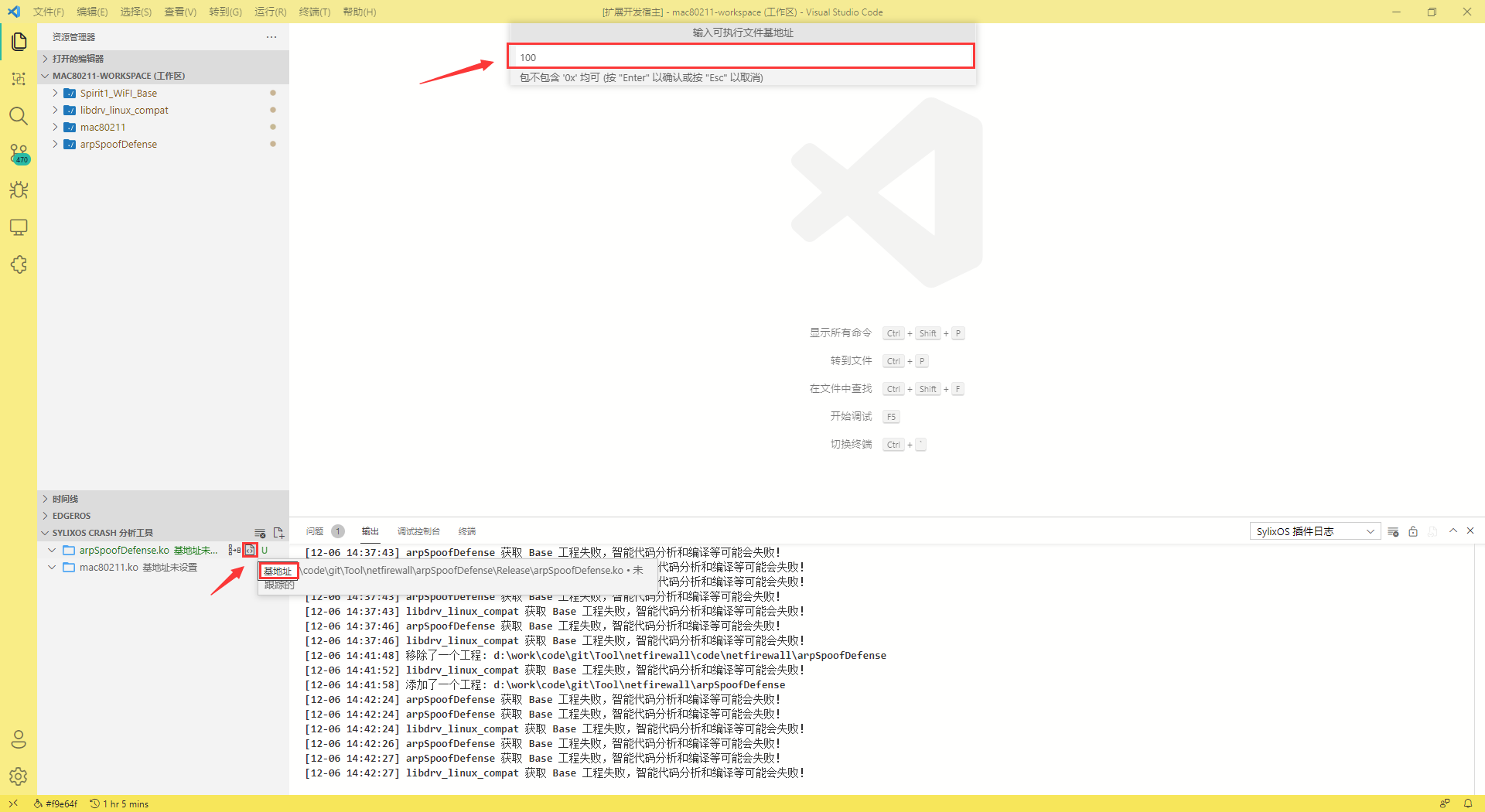1485x812 pixels.
Task: Open the Extensions puzzle-piece icon
Action: (x=19, y=264)
